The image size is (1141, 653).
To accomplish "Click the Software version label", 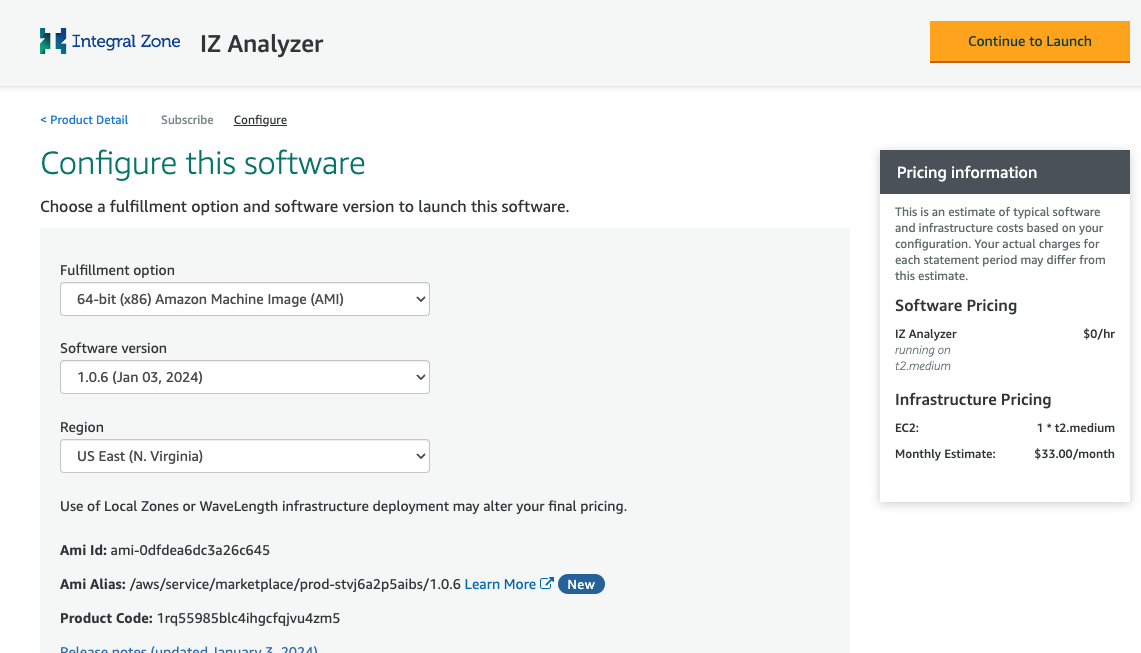I will (x=114, y=348).
